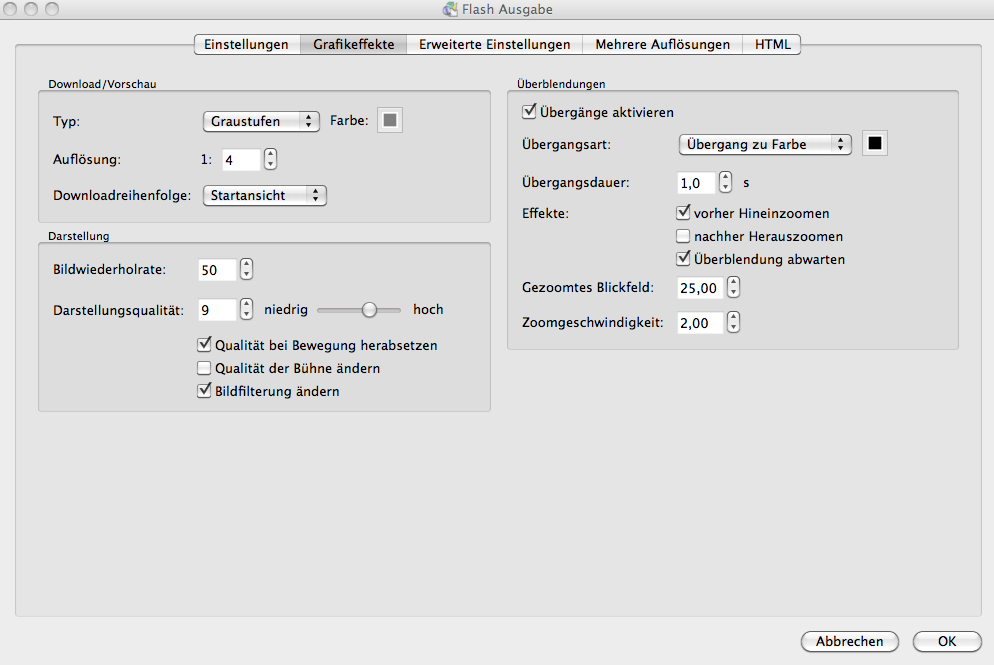Enable the nachher Herauszoomen checkbox

(x=684, y=237)
